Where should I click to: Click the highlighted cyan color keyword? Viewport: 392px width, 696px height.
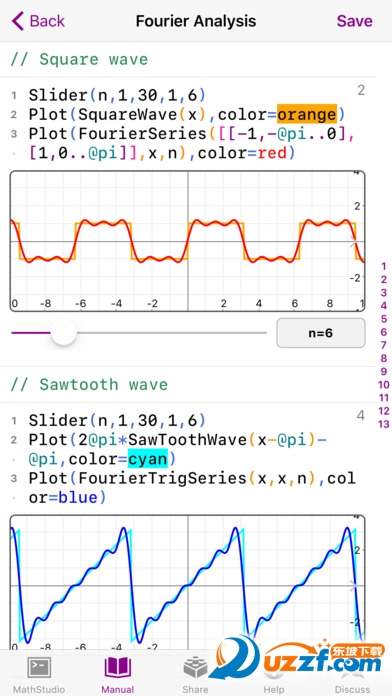147,459
